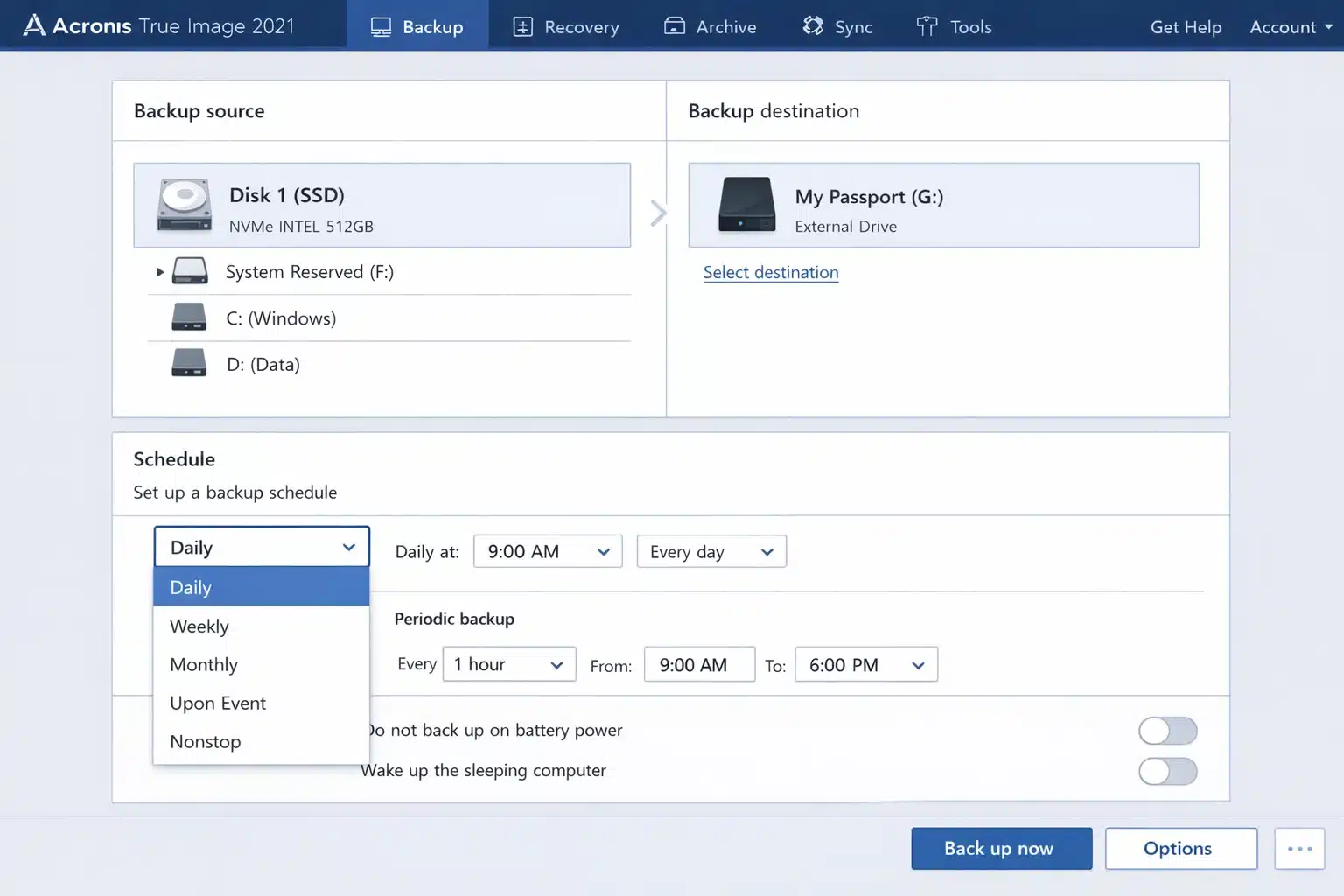Open the periodic backup '1 hour' dropdown

click(x=508, y=664)
